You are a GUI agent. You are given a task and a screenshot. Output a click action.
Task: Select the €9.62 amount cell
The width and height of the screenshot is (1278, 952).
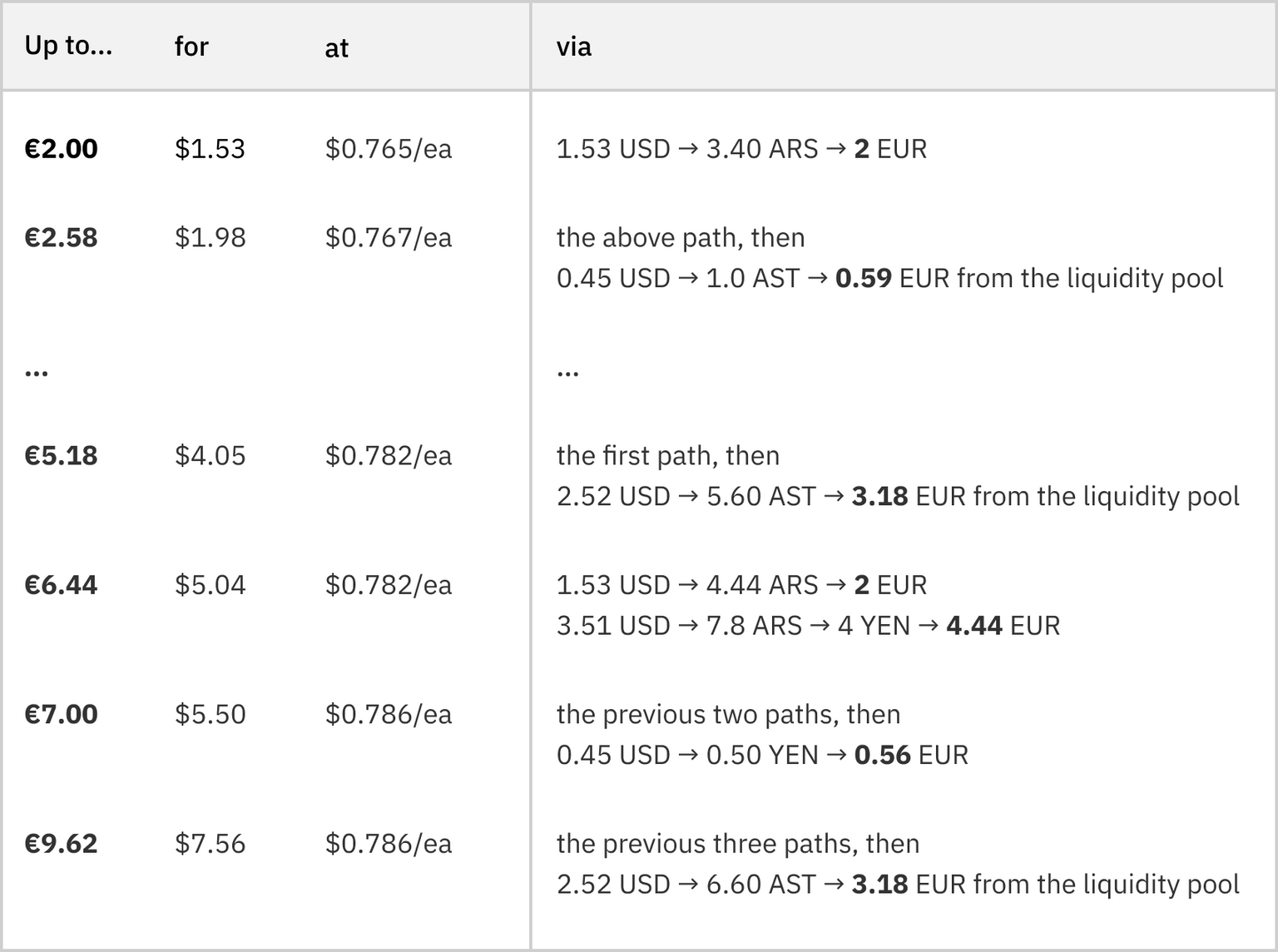pos(62,844)
